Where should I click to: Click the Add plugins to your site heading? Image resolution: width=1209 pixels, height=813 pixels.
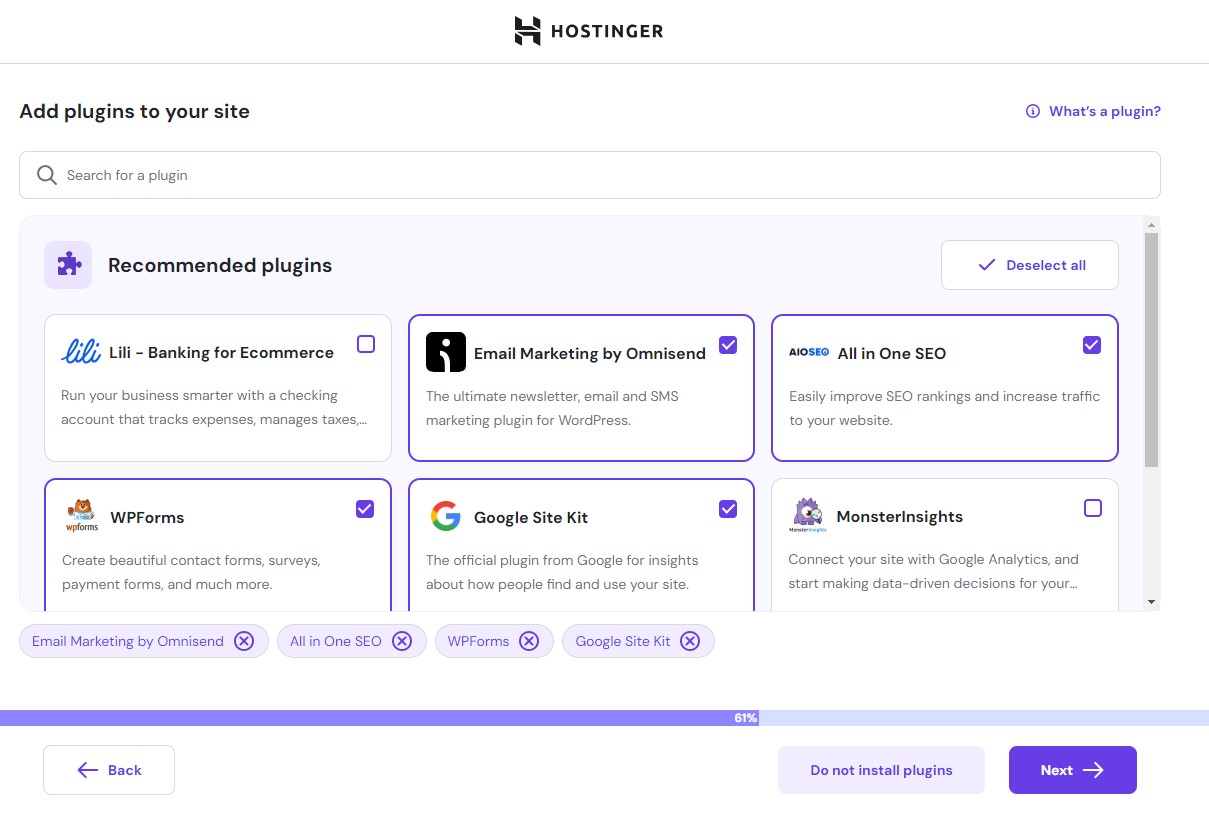tap(134, 111)
